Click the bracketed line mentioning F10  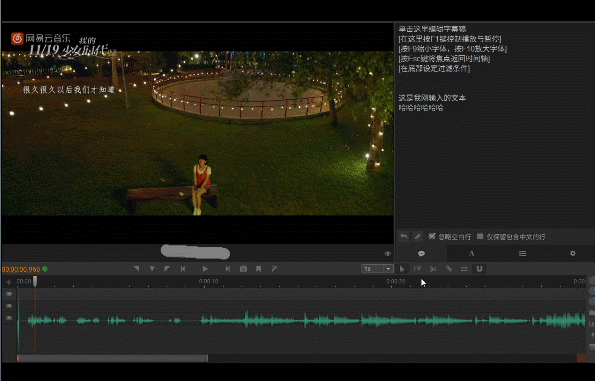453,49
